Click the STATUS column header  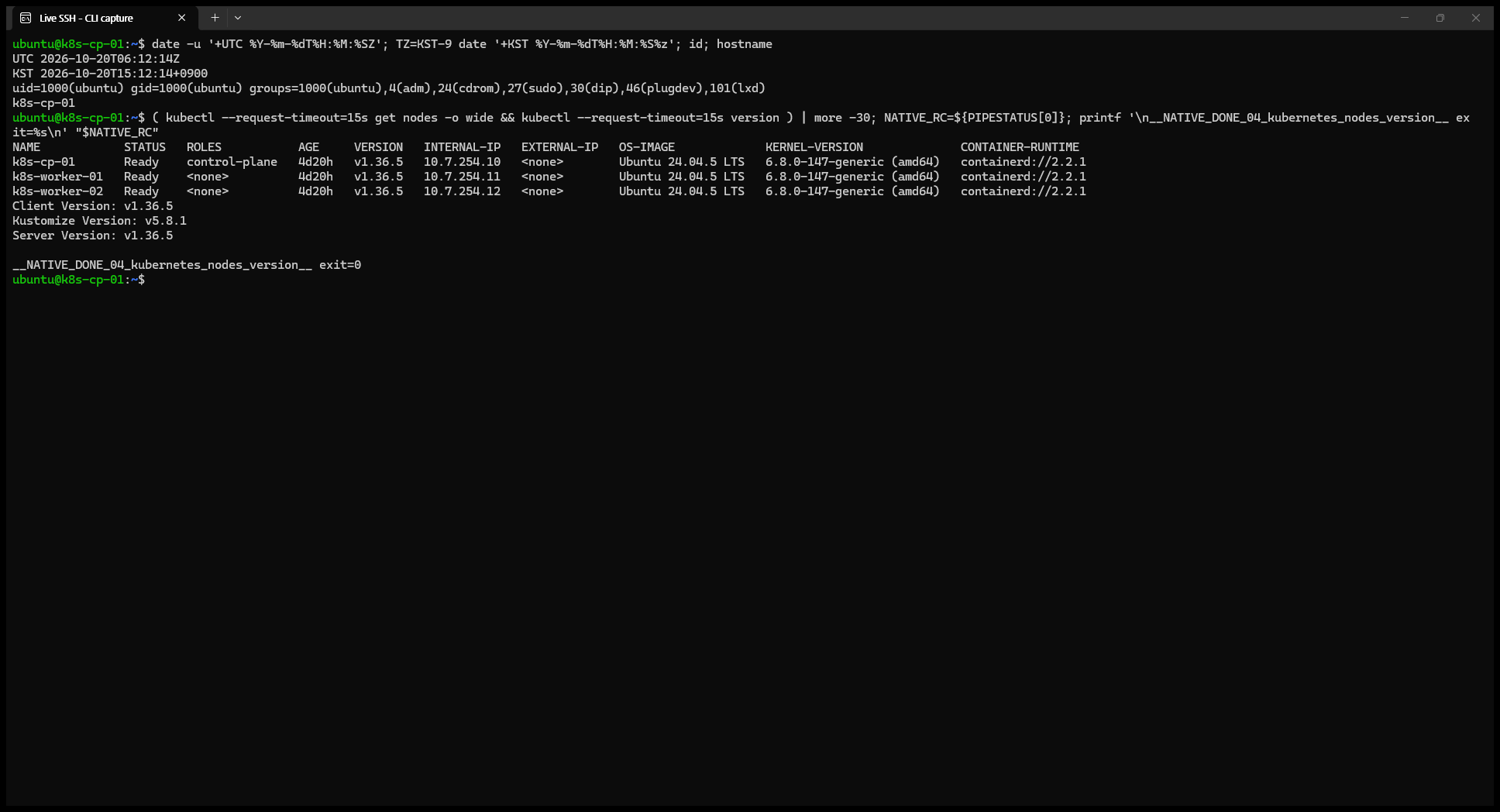click(x=145, y=147)
